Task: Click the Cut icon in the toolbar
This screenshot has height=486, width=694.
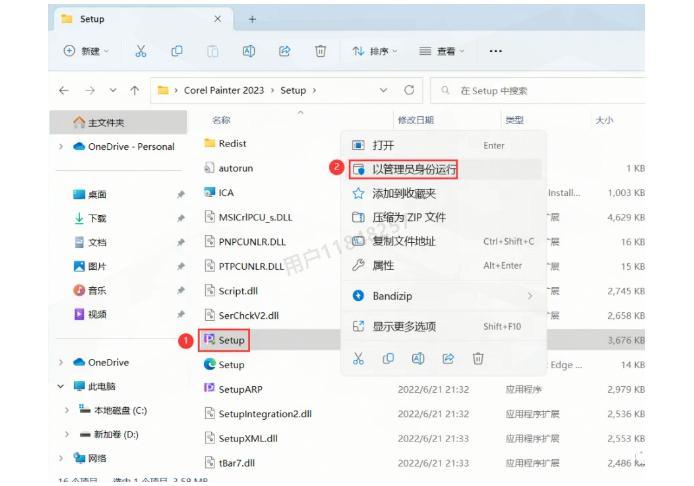Action: point(141,51)
